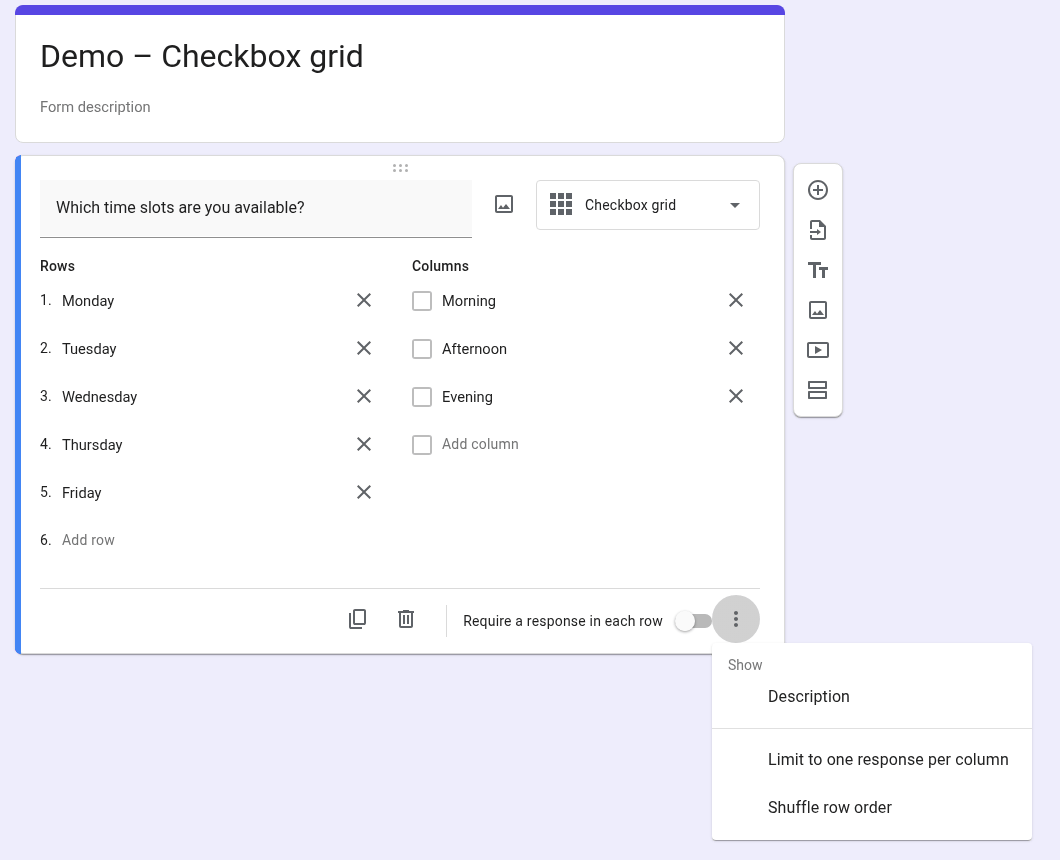
Task: Click the image icon beside the question title
Action: 504,204
